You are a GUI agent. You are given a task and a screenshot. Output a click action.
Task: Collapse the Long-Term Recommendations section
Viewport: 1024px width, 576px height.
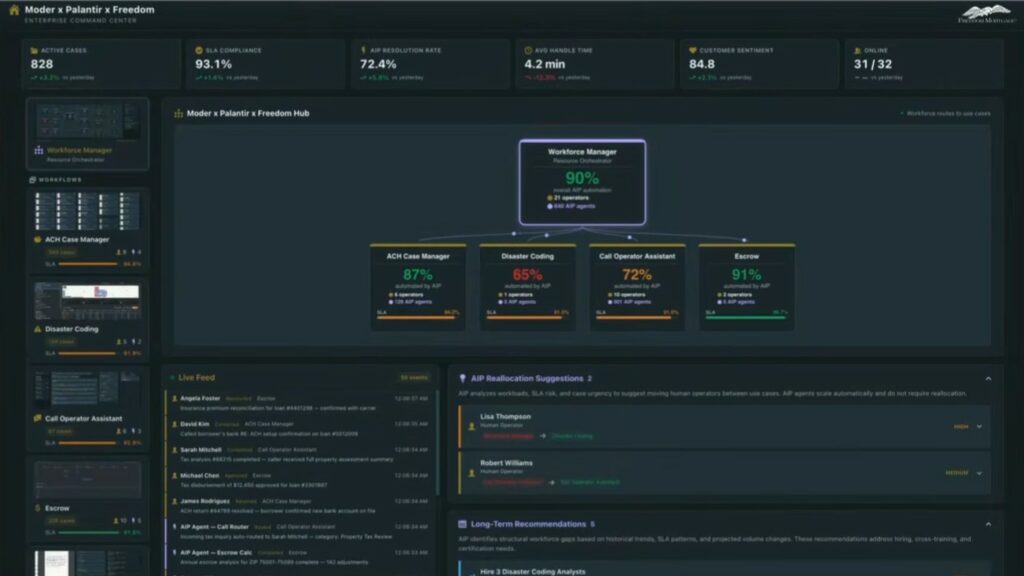click(x=988, y=524)
